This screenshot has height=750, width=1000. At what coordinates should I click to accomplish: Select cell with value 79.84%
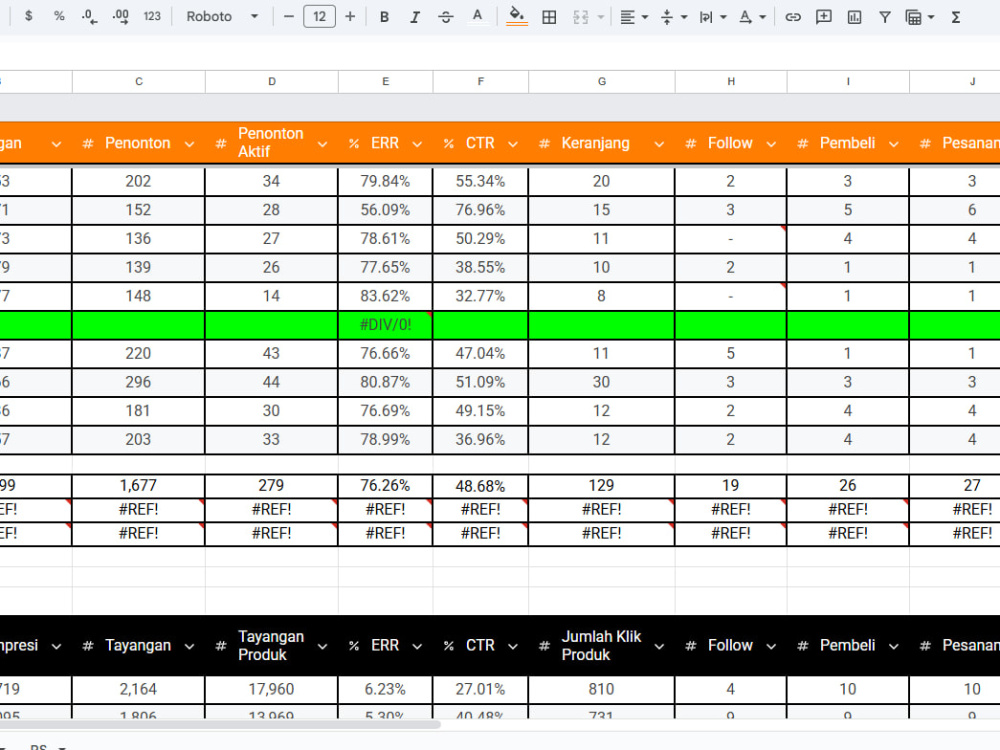385,181
